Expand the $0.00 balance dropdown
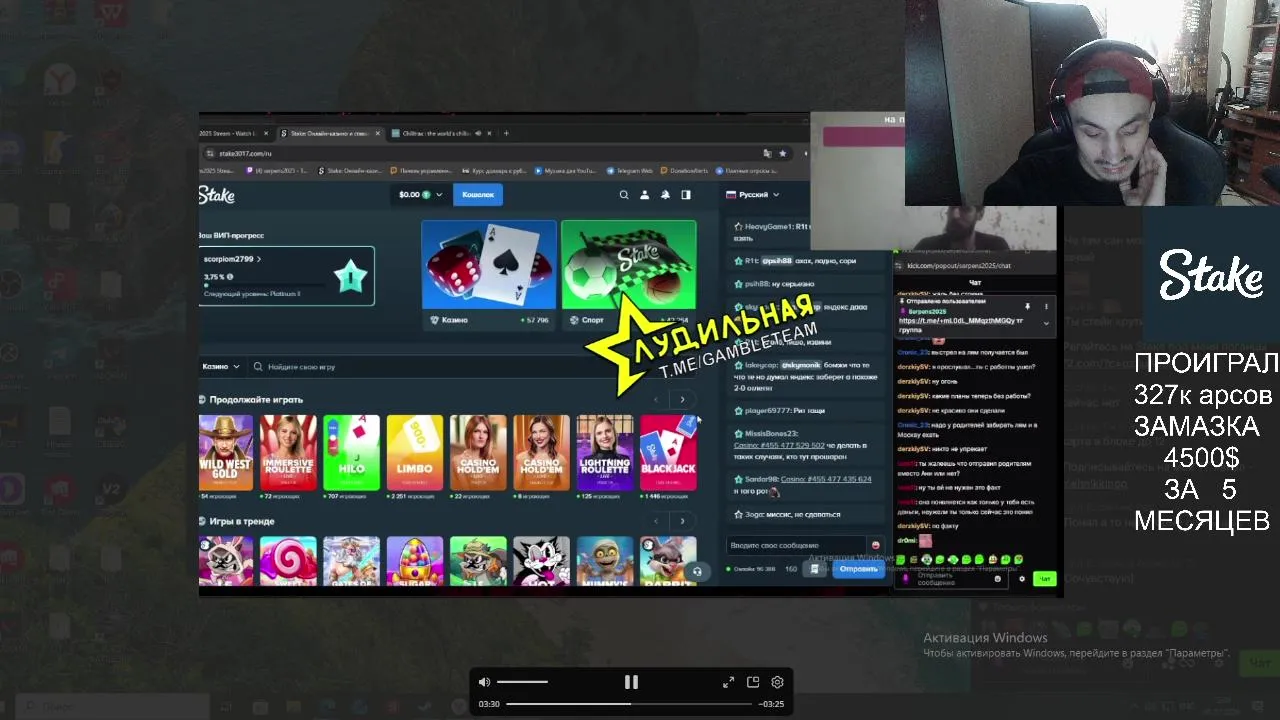The image size is (1280, 720). (420, 194)
